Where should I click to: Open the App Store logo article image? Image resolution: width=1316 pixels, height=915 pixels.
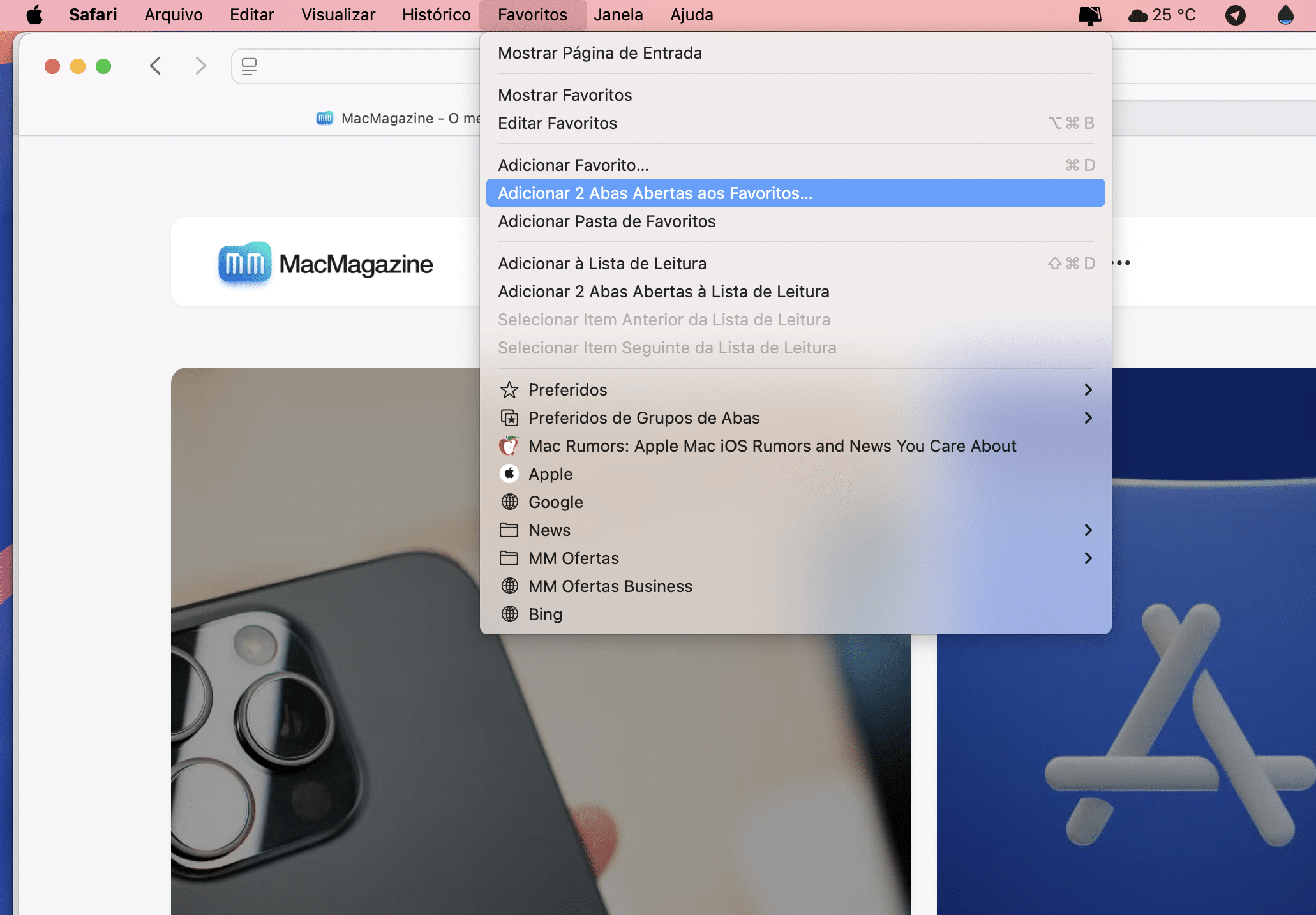coord(1126,641)
